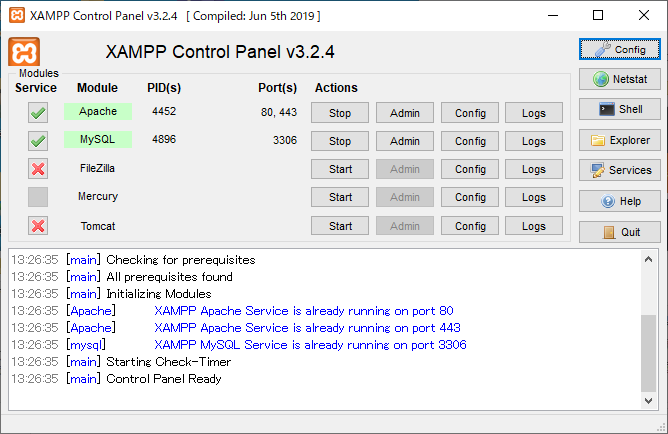
Task: Launch Shell via the terminal icon
Action: pyautogui.click(x=605, y=110)
